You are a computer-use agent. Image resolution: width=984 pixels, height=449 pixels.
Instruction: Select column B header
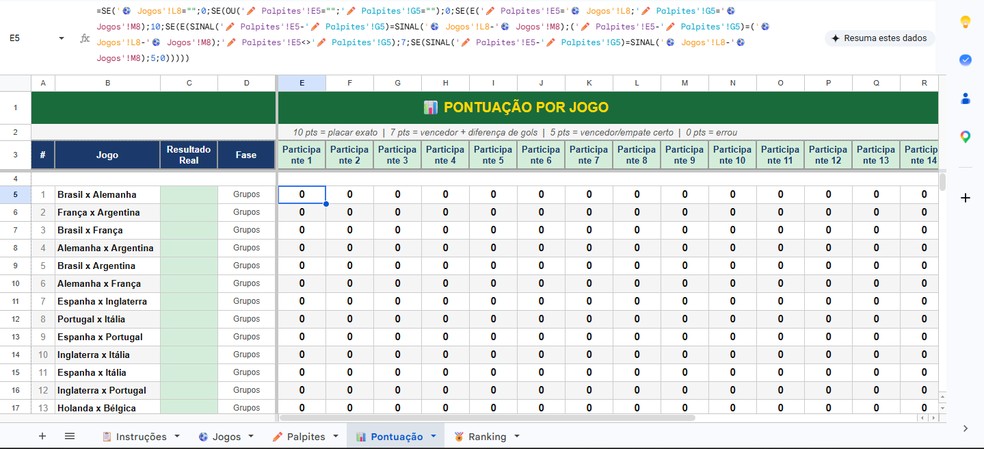point(107,83)
